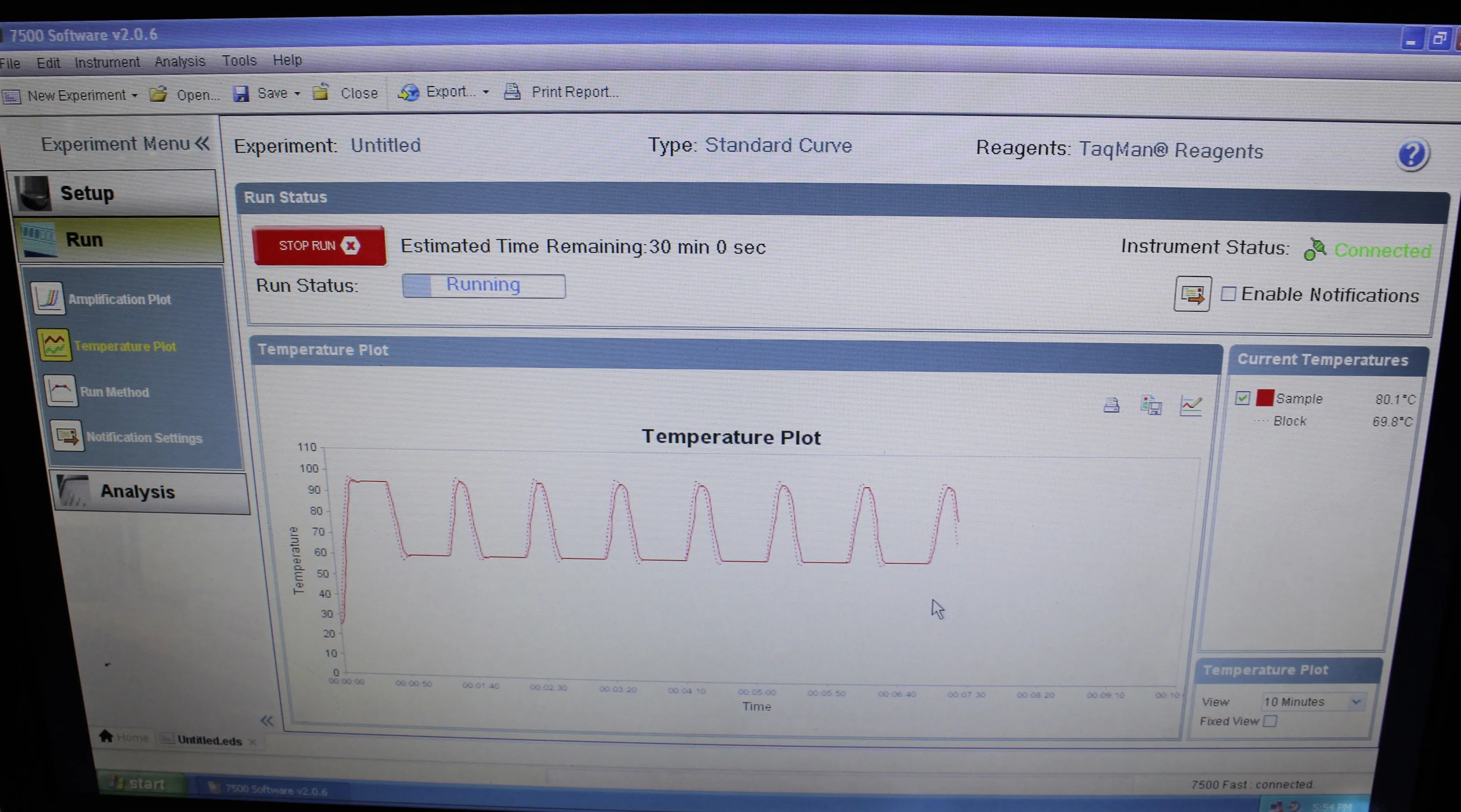Click the print plot icon
Screen dimensions: 1461x812
[x=1112, y=405]
